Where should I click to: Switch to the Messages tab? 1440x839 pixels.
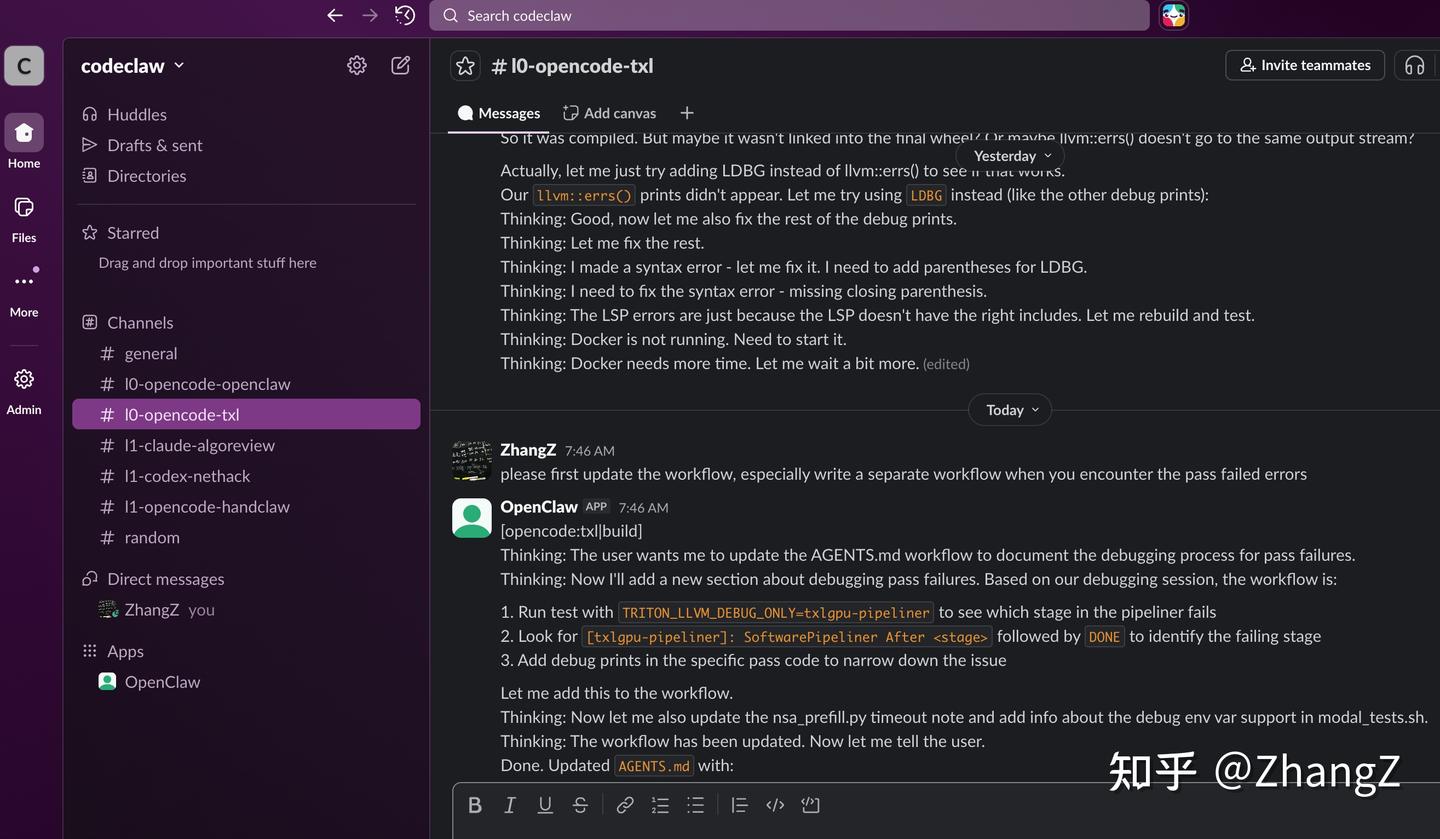click(x=498, y=113)
